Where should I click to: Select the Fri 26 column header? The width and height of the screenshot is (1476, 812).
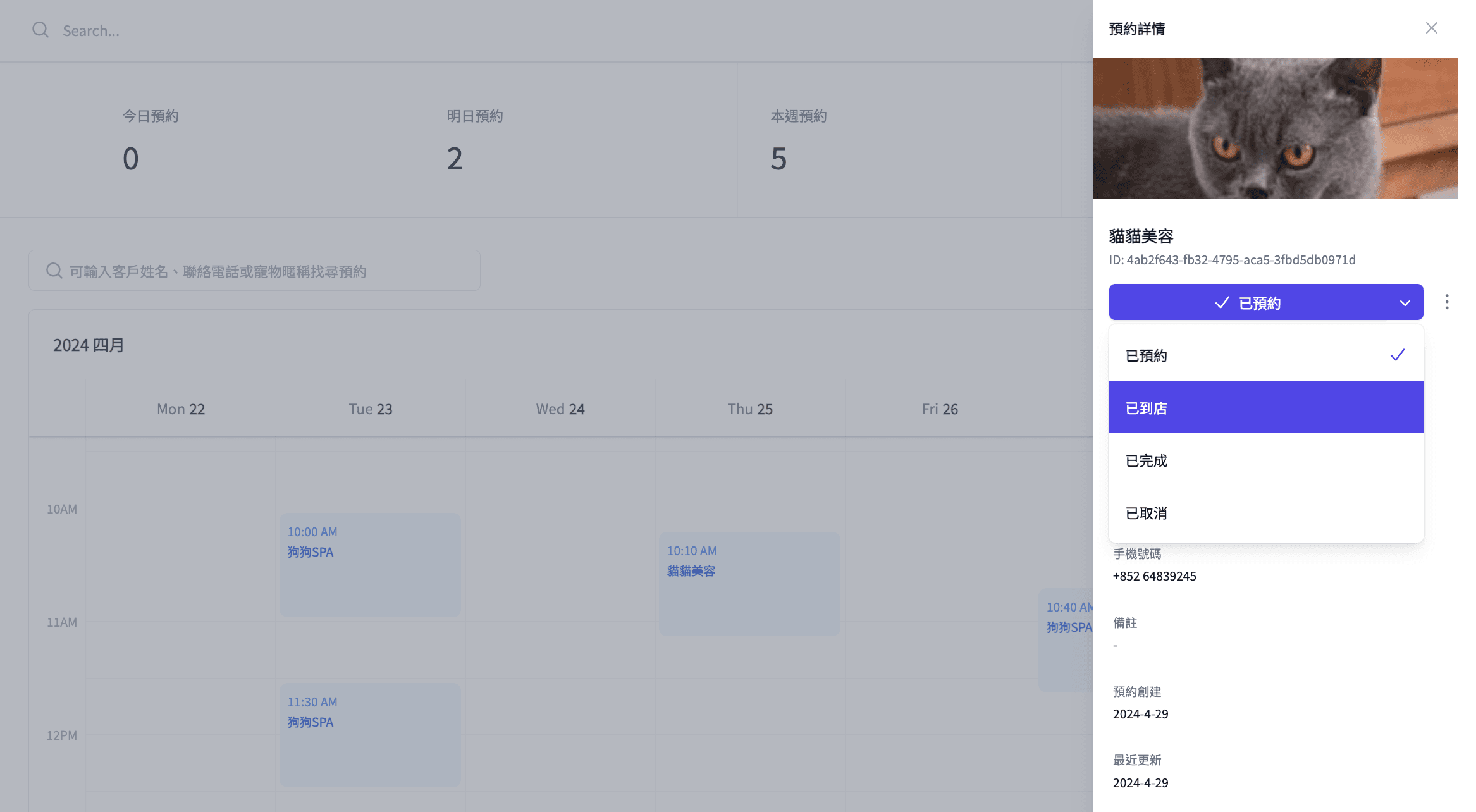point(939,409)
